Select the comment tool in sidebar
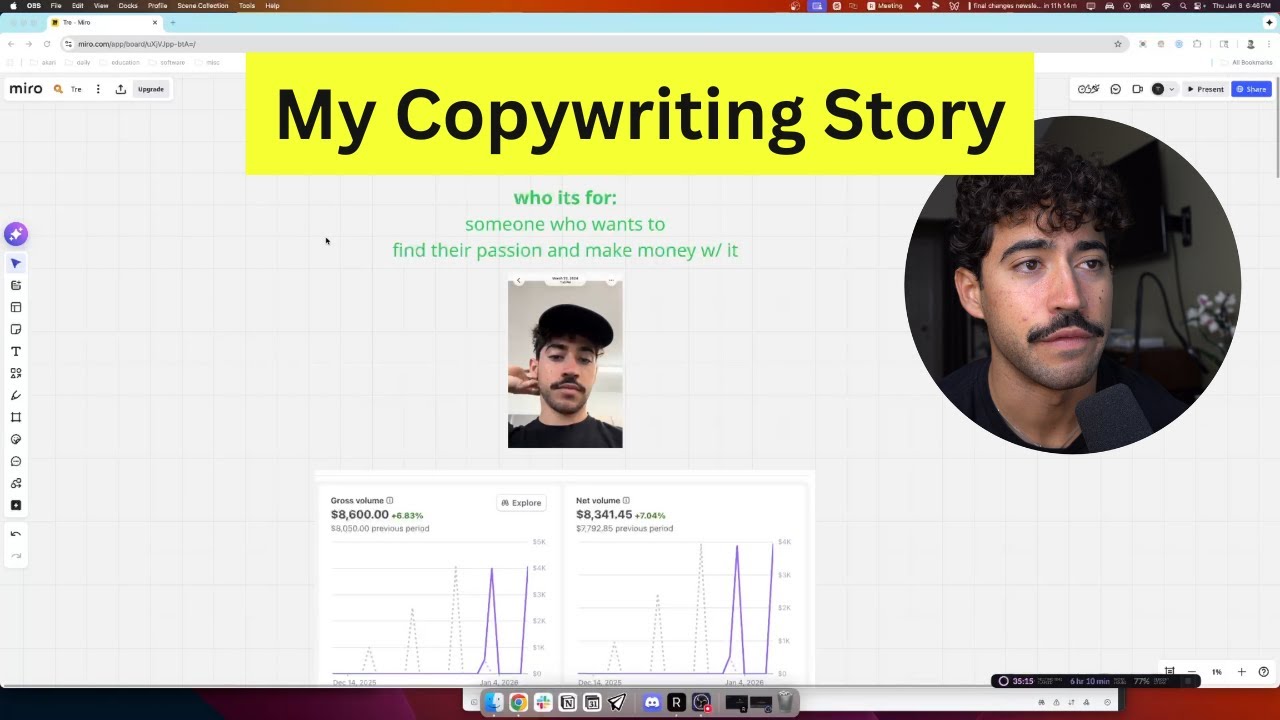Image resolution: width=1280 pixels, height=720 pixels. click(15, 461)
